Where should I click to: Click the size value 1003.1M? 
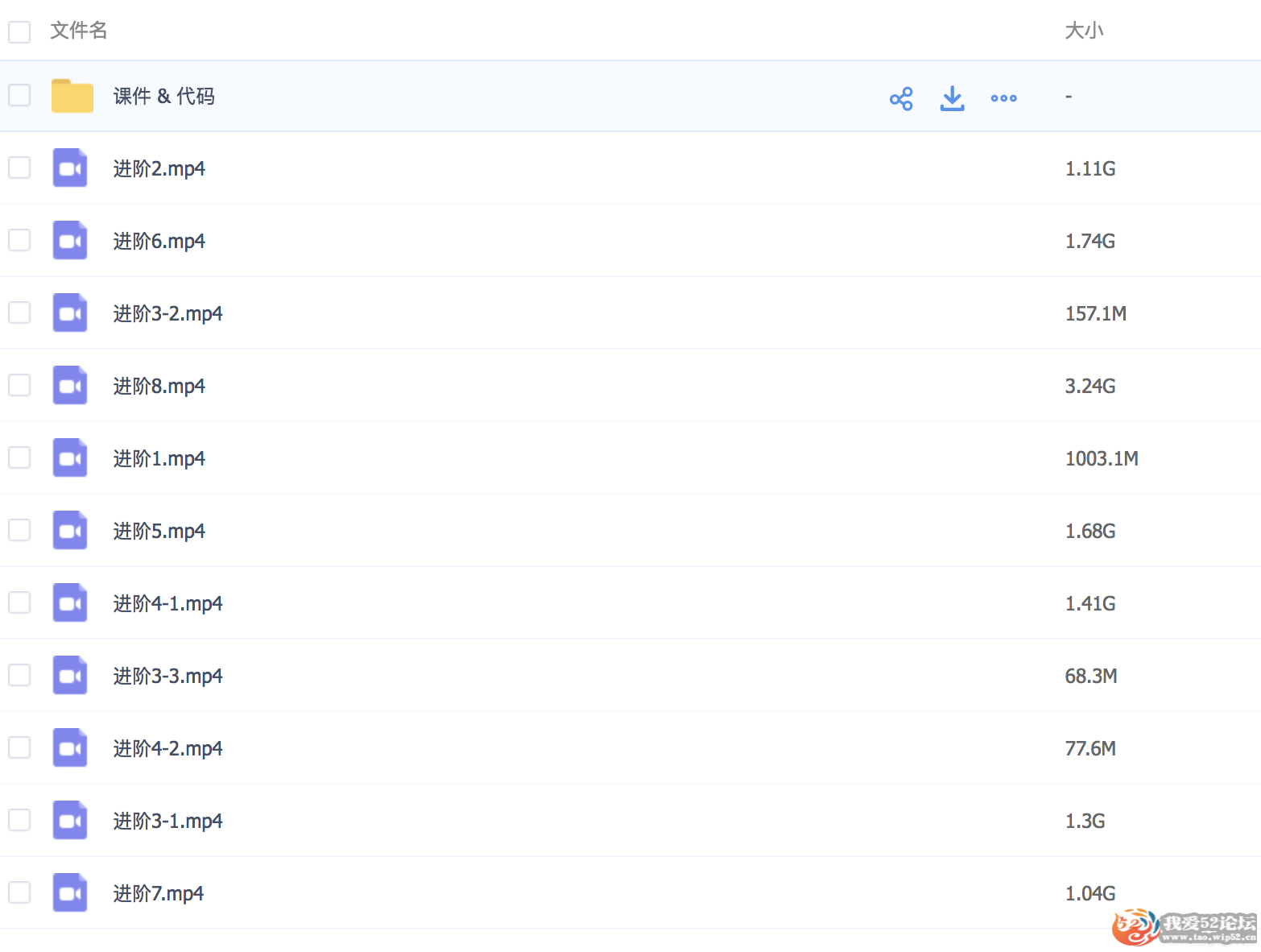click(x=1102, y=458)
